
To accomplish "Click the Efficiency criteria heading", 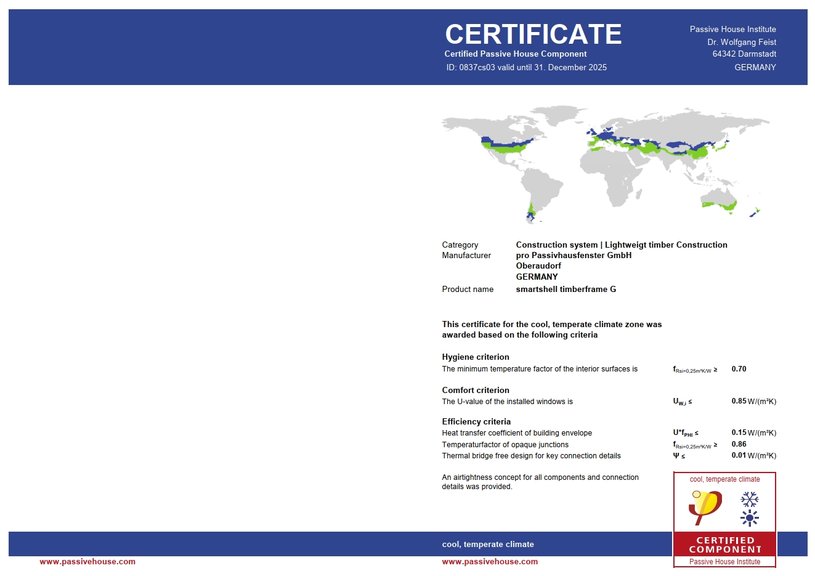I will (476, 422).
